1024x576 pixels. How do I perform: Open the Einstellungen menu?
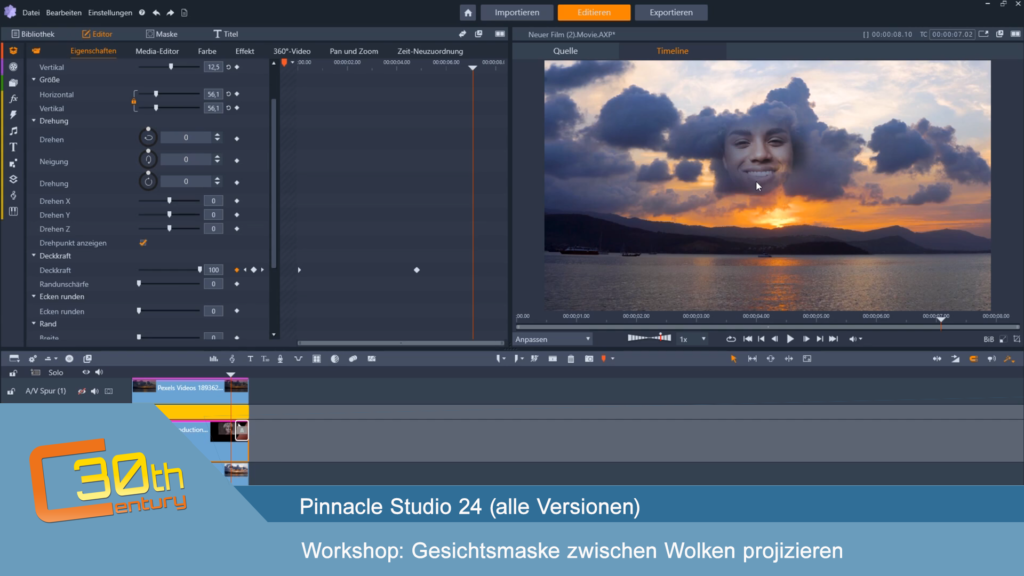point(110,12)
